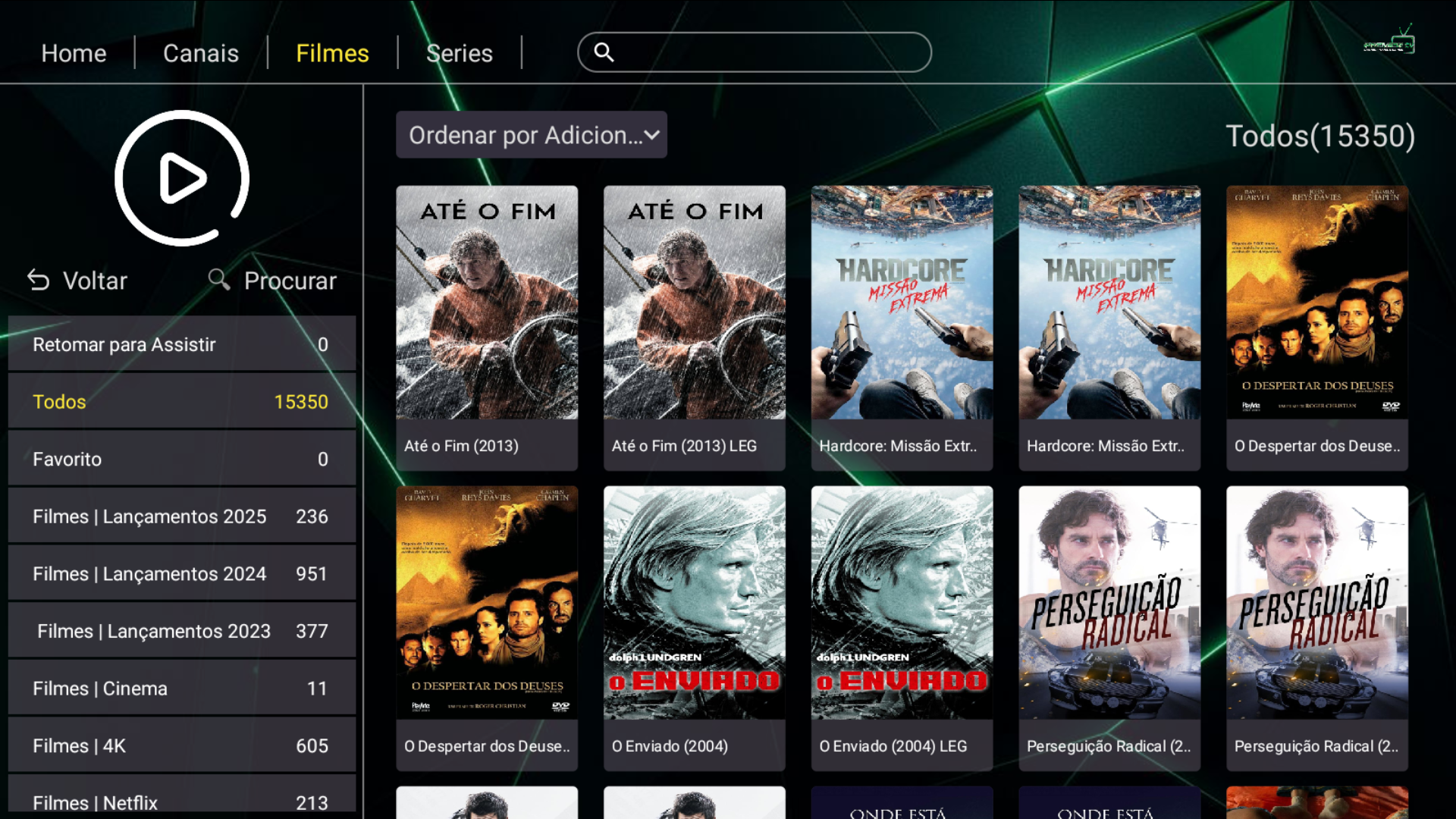Select Filmes | Lançamentos 2025 category
Screen dimensions: 1456x819
(x=182, y=516)
